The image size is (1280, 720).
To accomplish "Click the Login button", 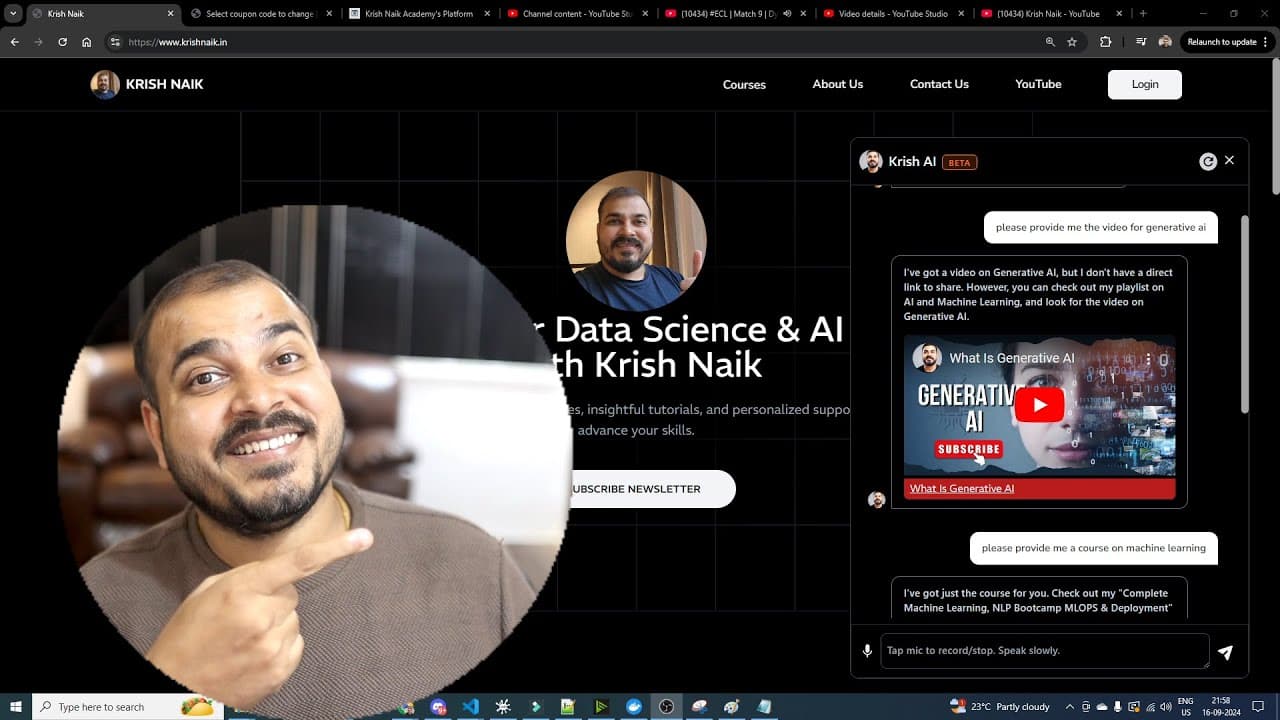I will [1144, 84].
